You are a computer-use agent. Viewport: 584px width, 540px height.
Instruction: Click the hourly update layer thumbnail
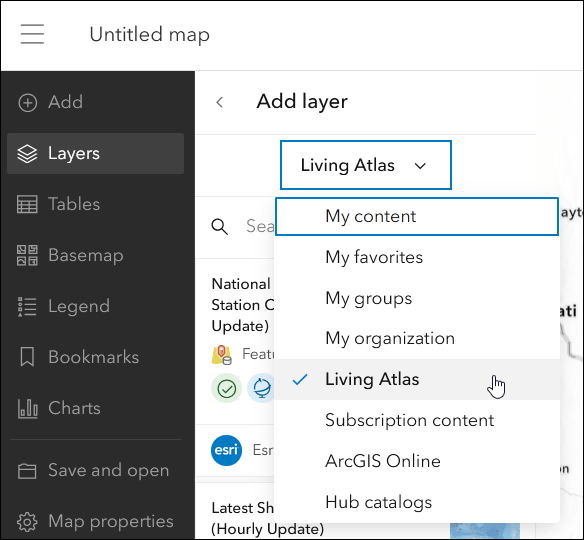485,531
